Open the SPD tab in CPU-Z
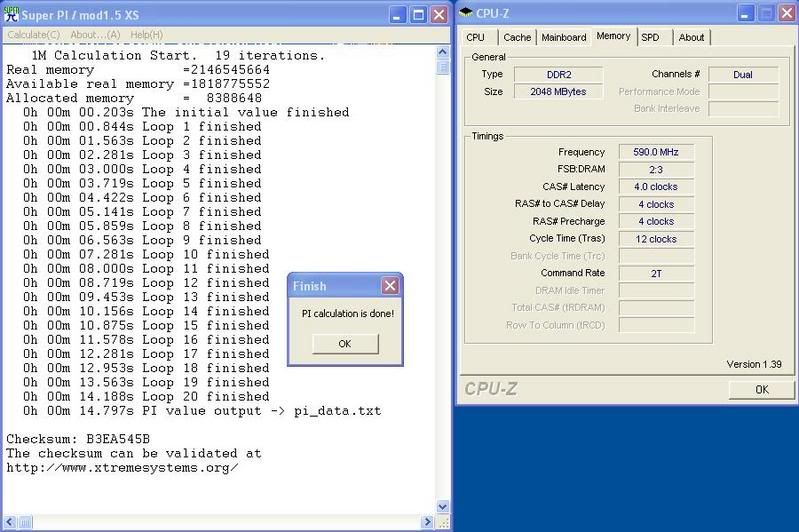The width and height of the screenshot is (799, 532). pyautogui.click(x=650, y=37)
